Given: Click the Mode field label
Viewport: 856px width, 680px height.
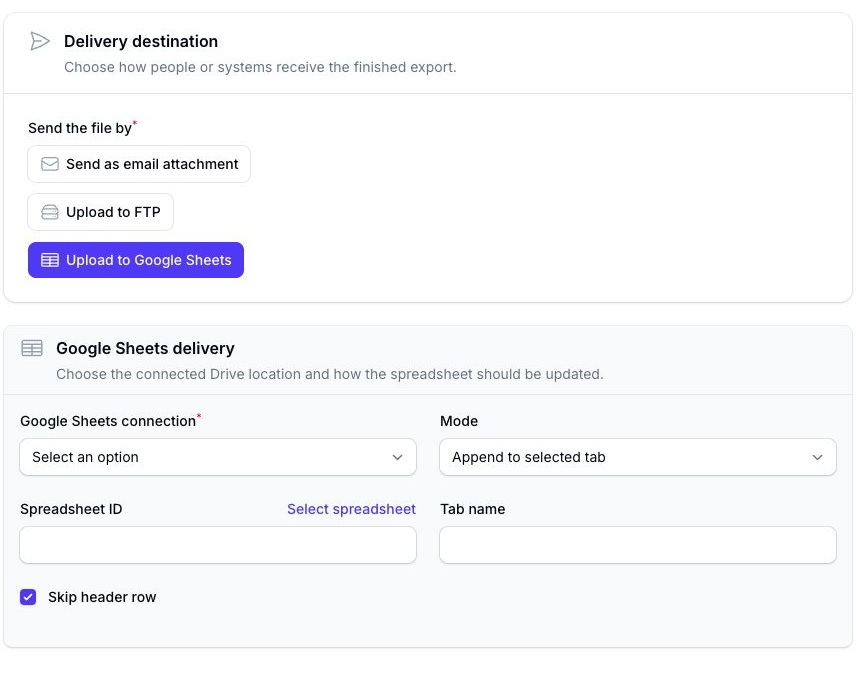Looking at the screenshot, I should click(x=459, y=421).
